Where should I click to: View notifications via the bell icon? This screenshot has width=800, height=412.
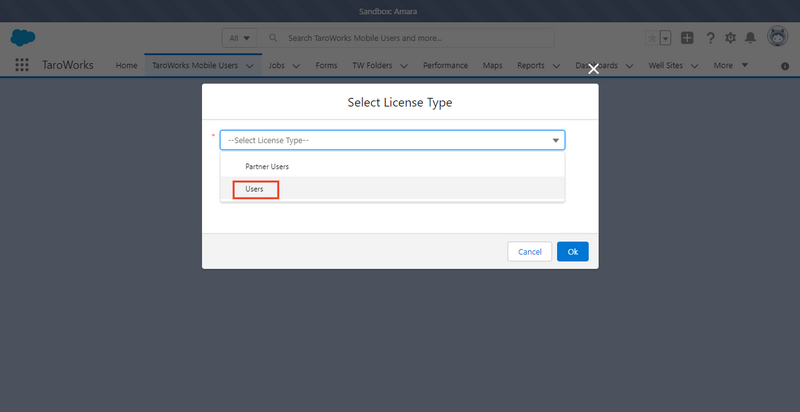[x=750, y=38]
